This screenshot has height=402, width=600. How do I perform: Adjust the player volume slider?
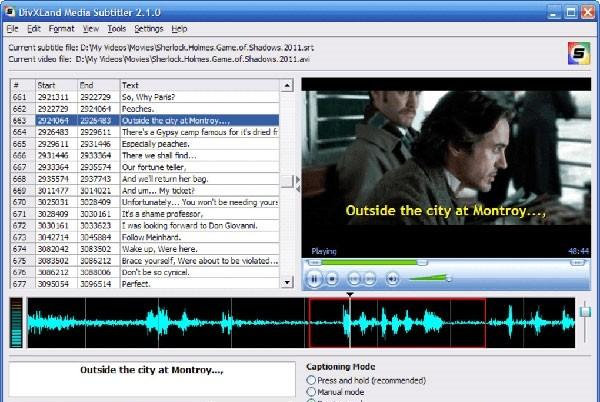(448, 277)
